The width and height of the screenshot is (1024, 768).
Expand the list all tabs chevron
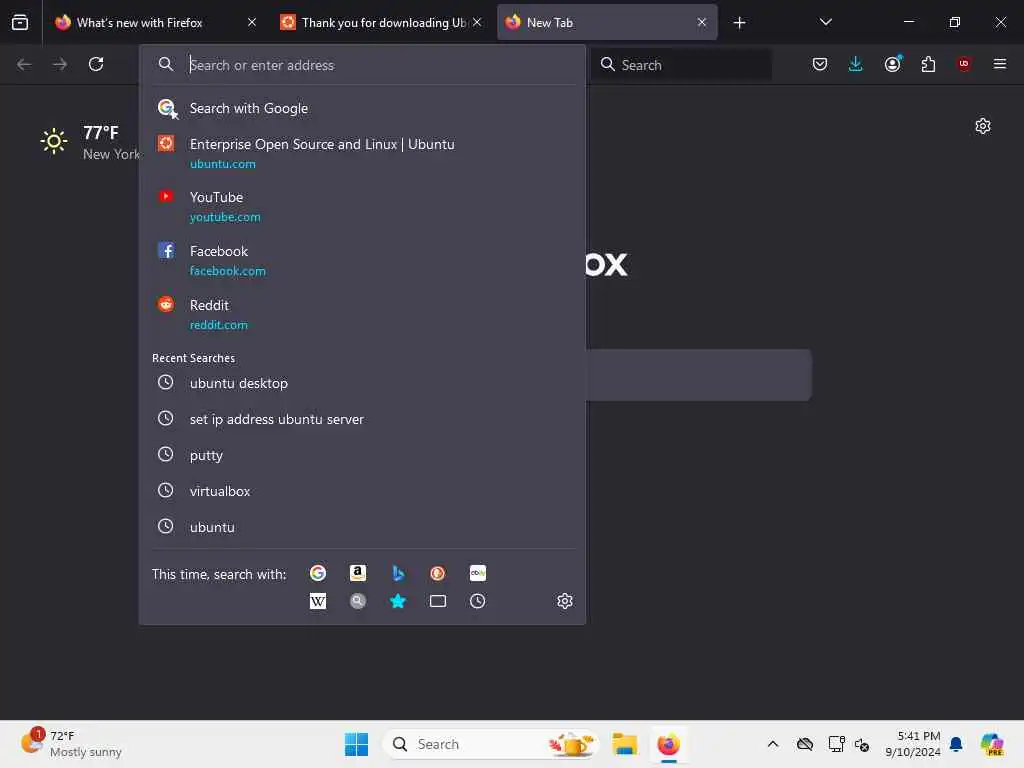(825, 23)
